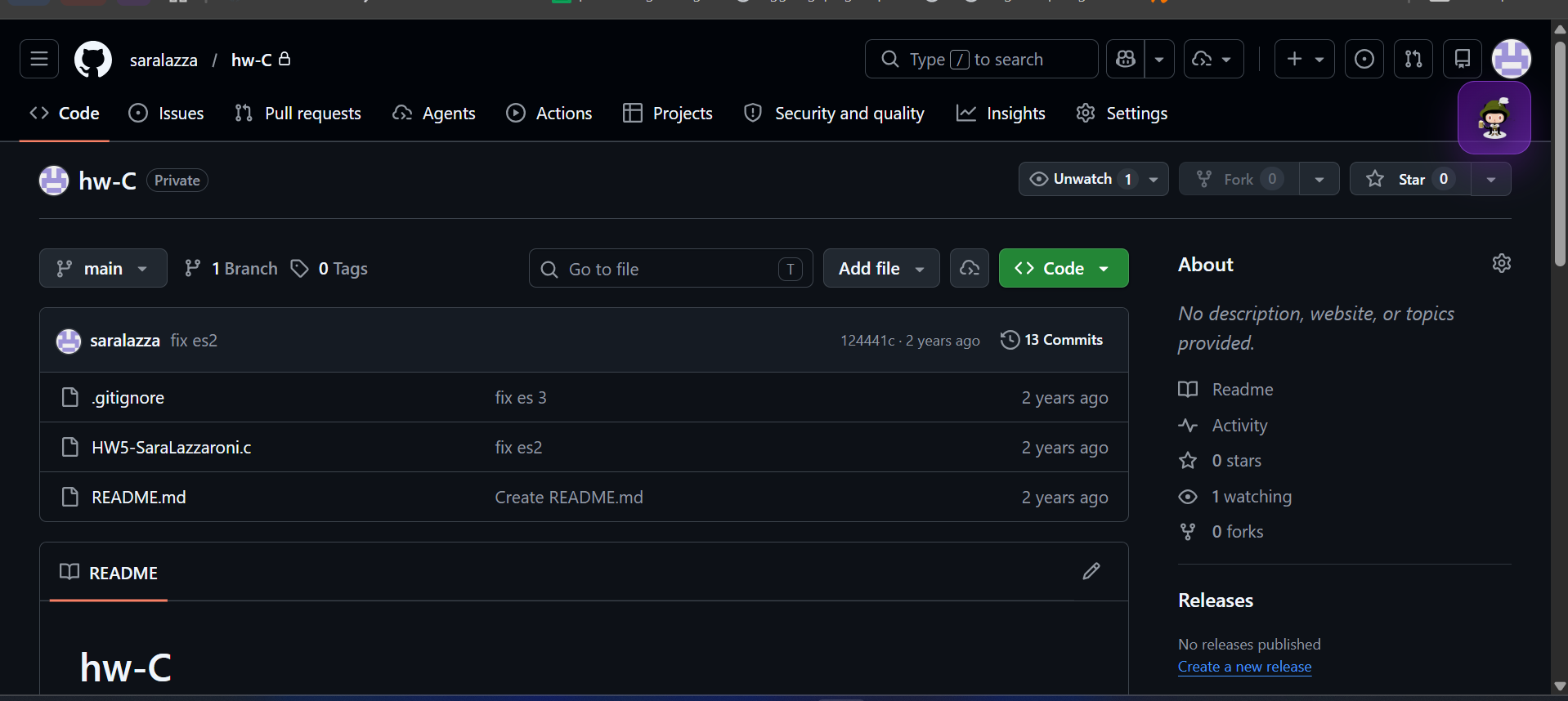
Task: Click the page vertical scrollbar thumb
Action: tap(1560, 154)
